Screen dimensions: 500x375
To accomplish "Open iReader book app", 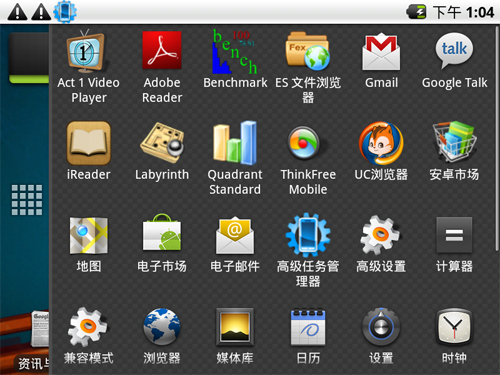I will pos(88,151).
